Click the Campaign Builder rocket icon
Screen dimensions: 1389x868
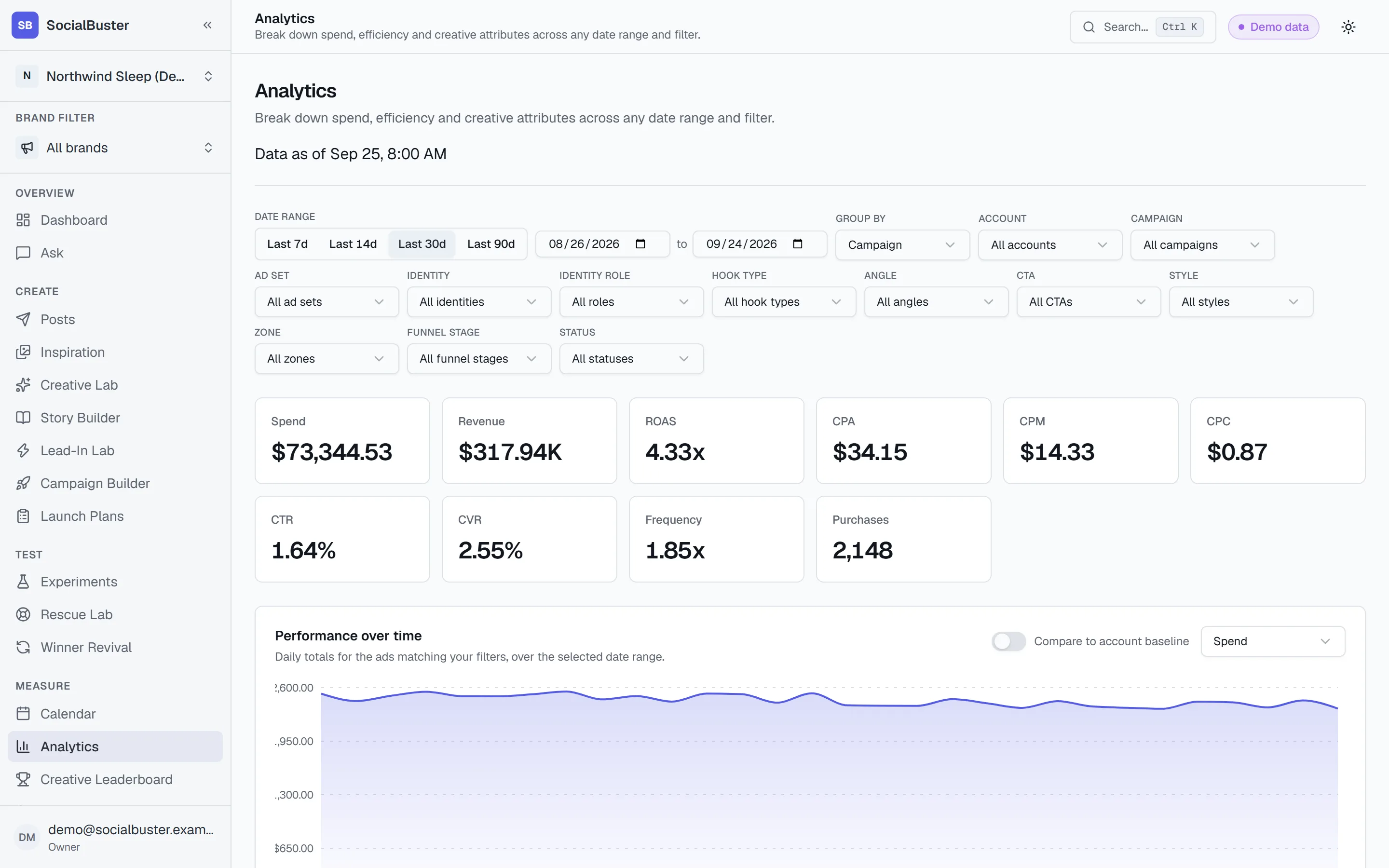pyautogui.click(x=23, y=483)
